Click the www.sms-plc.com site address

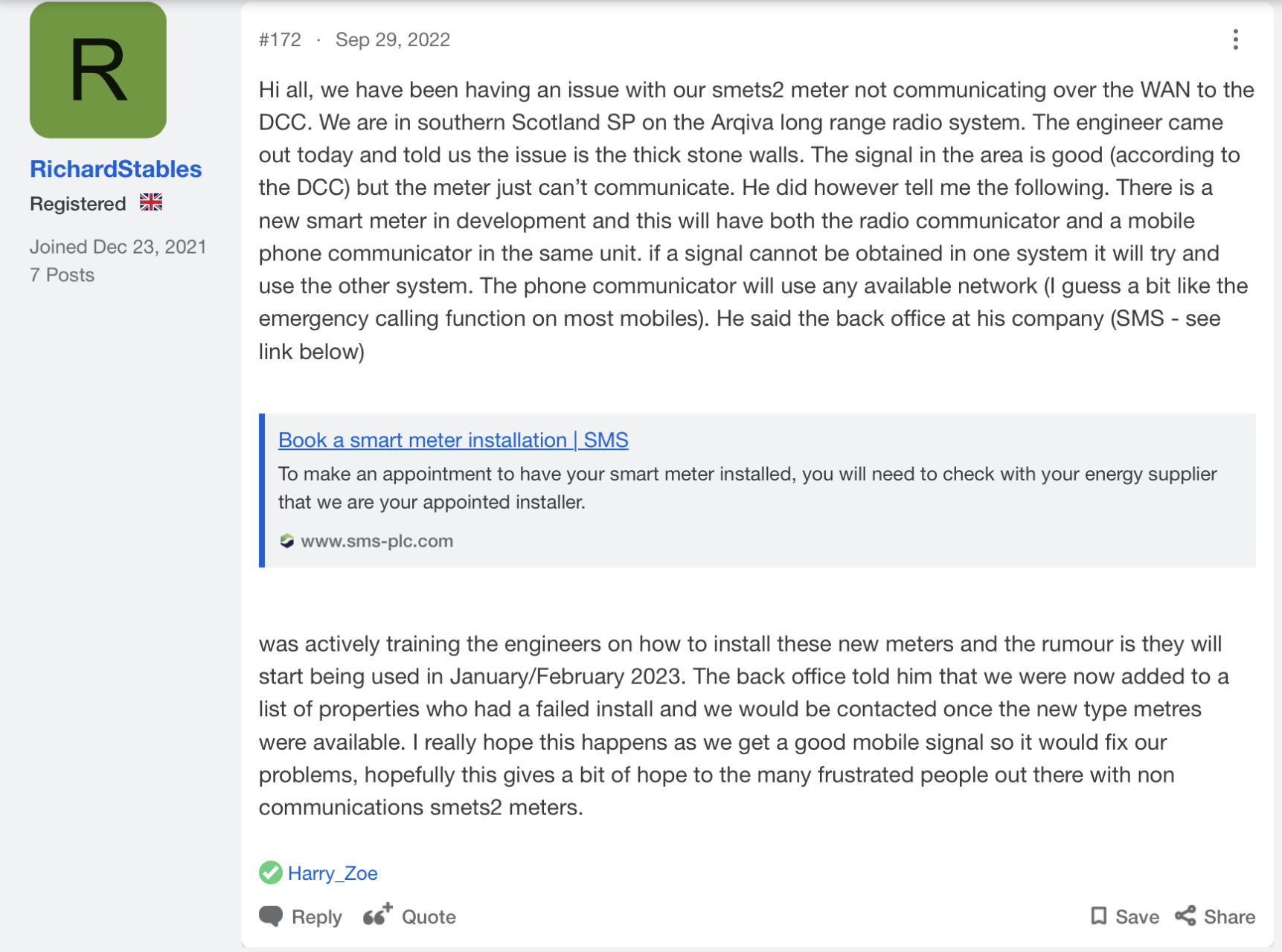pos(376,541)
